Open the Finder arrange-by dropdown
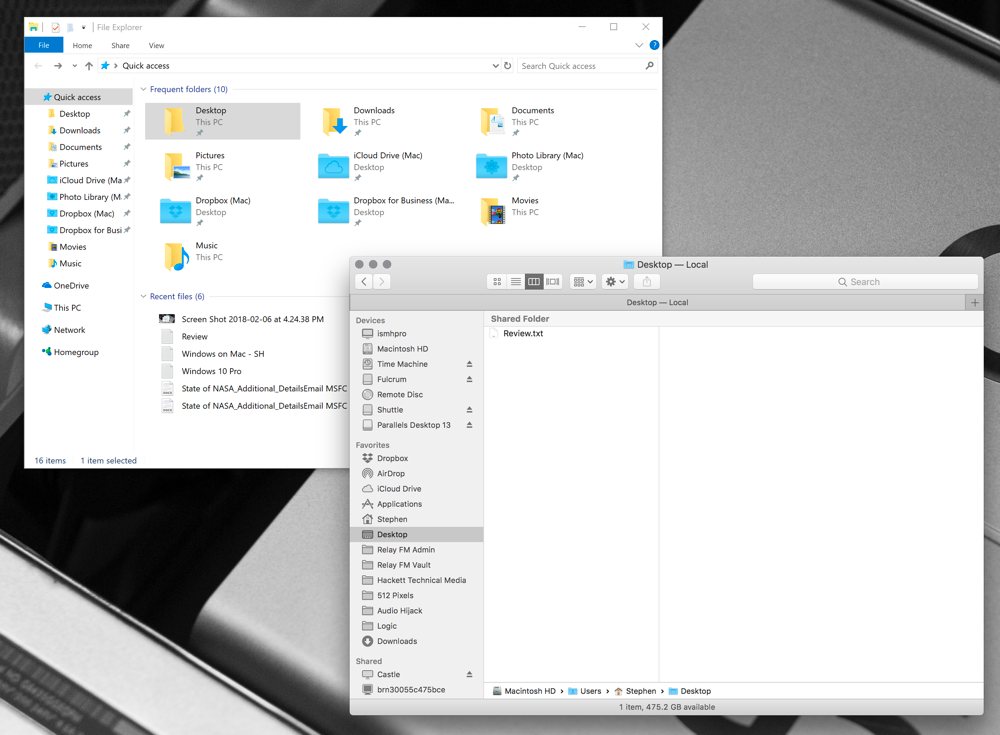 pos(582,282)
